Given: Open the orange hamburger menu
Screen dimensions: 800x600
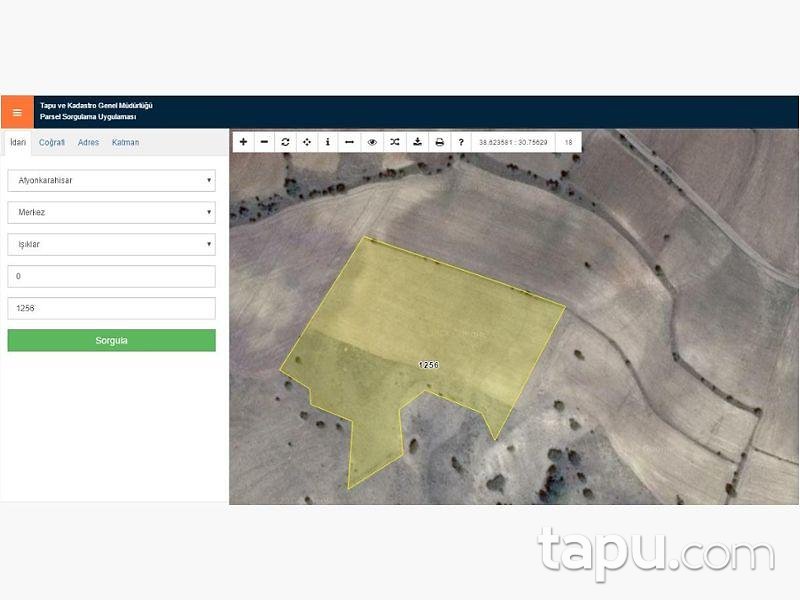Looking at the screenshot, I should point(17,112).
